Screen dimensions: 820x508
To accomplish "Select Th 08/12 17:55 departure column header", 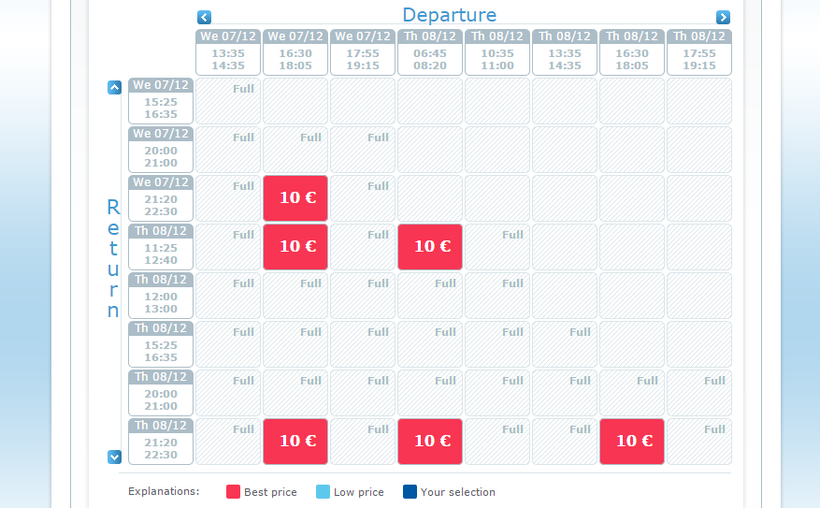I will click(699, 52).
